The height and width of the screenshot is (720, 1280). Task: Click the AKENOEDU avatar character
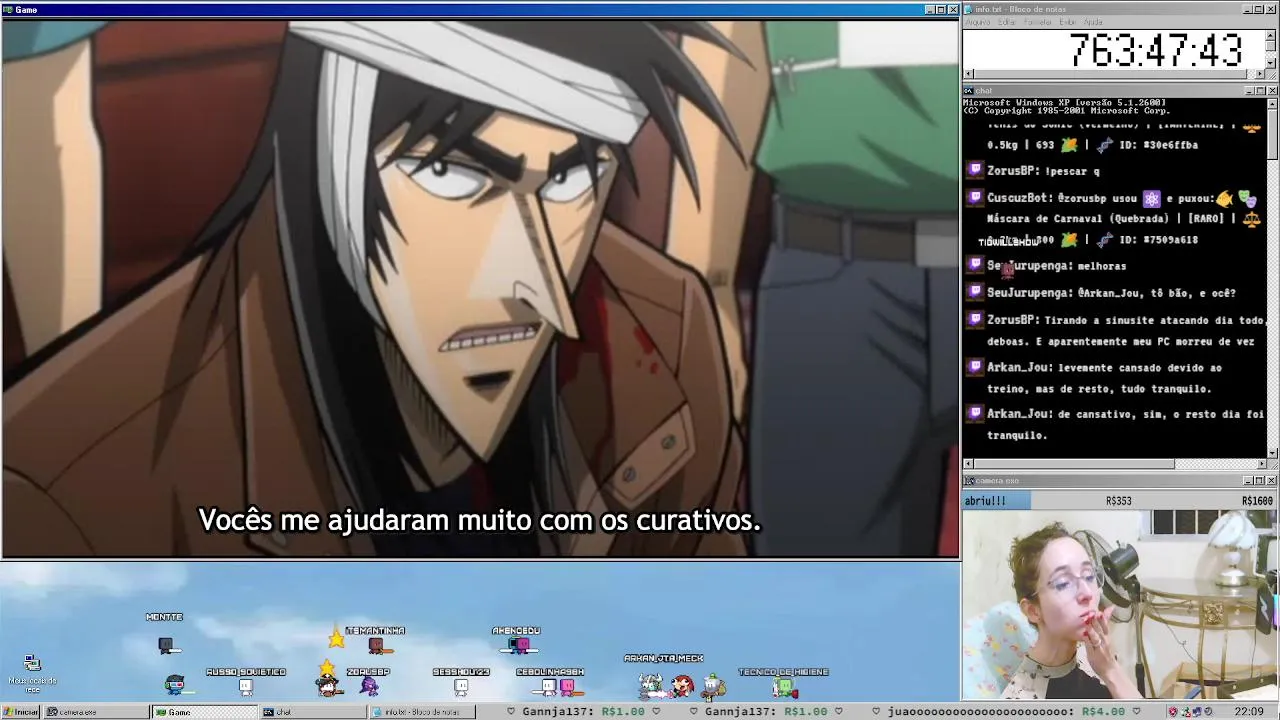pos(518,645)
